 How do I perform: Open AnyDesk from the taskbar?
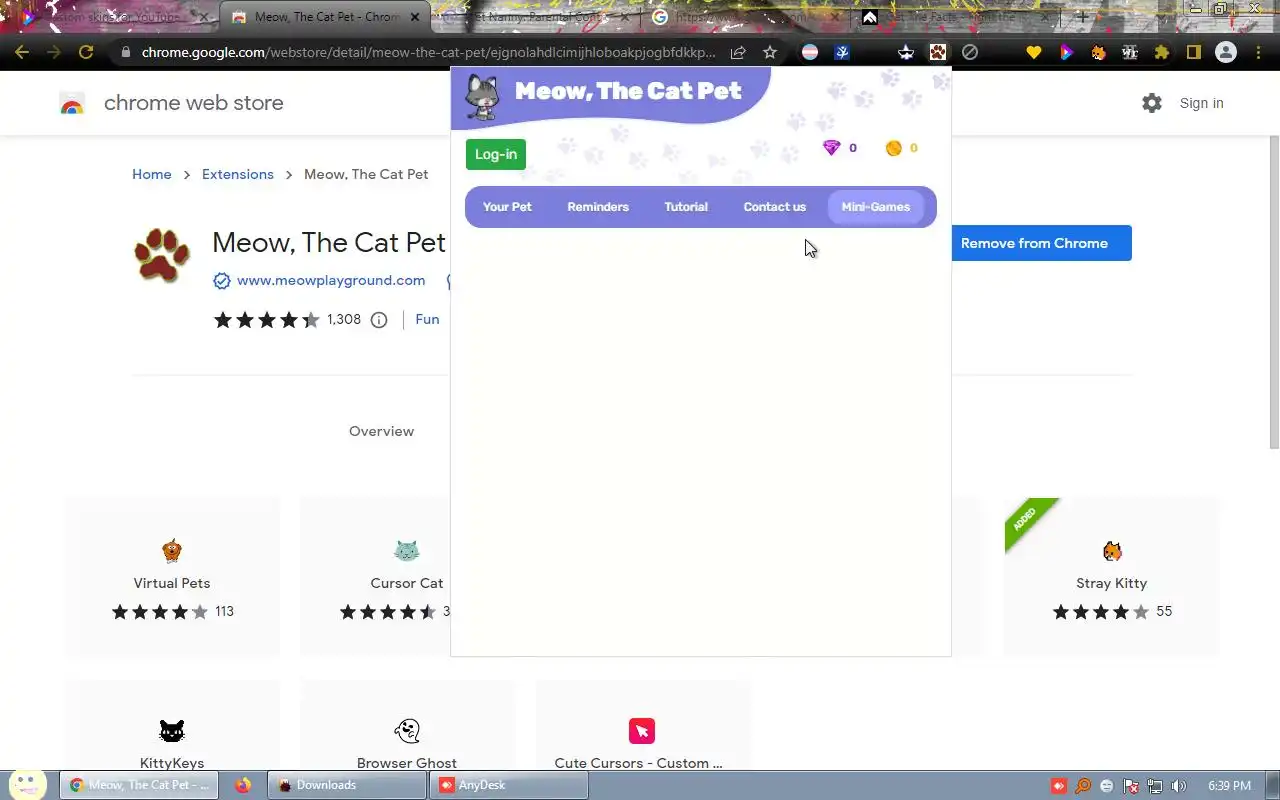[x=508, y=785]
